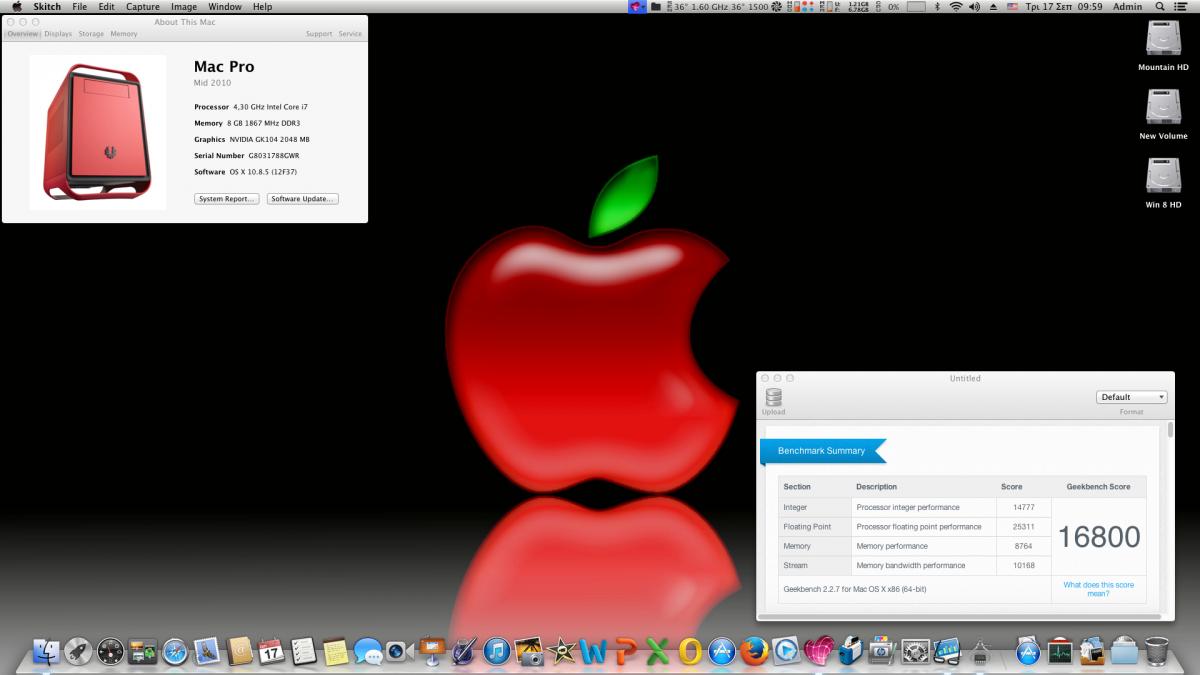Open Keynote from the Dock
This screenshot has height=675, width=1200.
432,652
